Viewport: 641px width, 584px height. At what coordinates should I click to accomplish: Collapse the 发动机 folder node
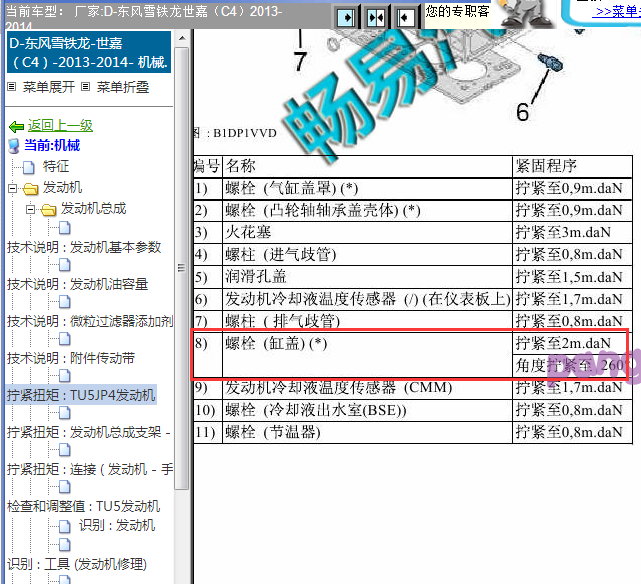pyautogui.click(x=12, y=188)
